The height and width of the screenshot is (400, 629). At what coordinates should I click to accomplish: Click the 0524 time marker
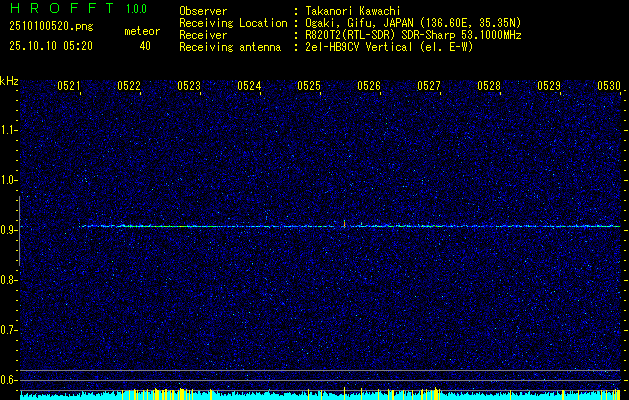pyautogui.click(x=249, y=85)
